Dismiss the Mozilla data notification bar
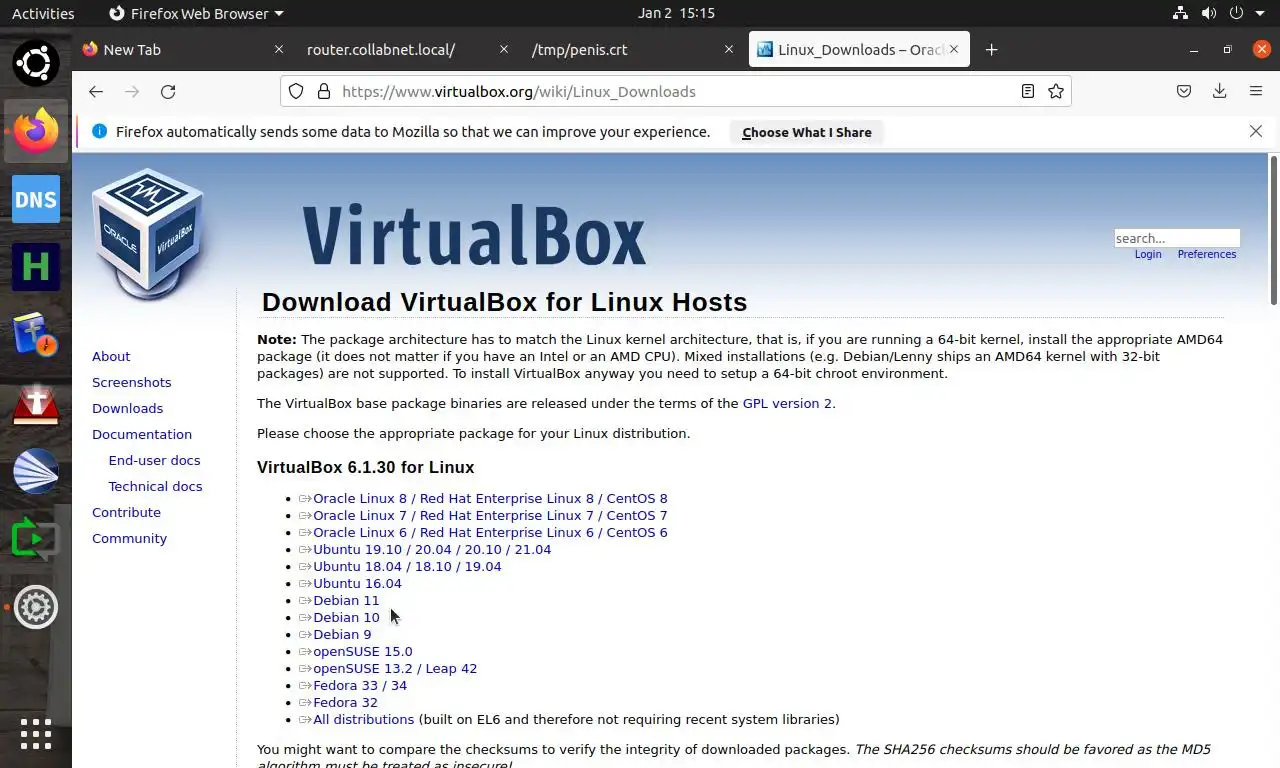Screen dimensions: 1280x768 (x=1256, y=131)
